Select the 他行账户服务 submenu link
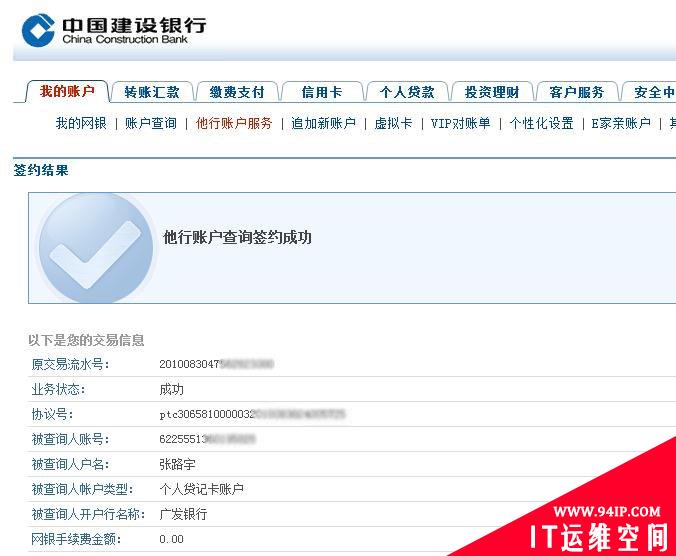Image resolution: width=676 pixels, height=556 pixels. [x=234, y=123]
